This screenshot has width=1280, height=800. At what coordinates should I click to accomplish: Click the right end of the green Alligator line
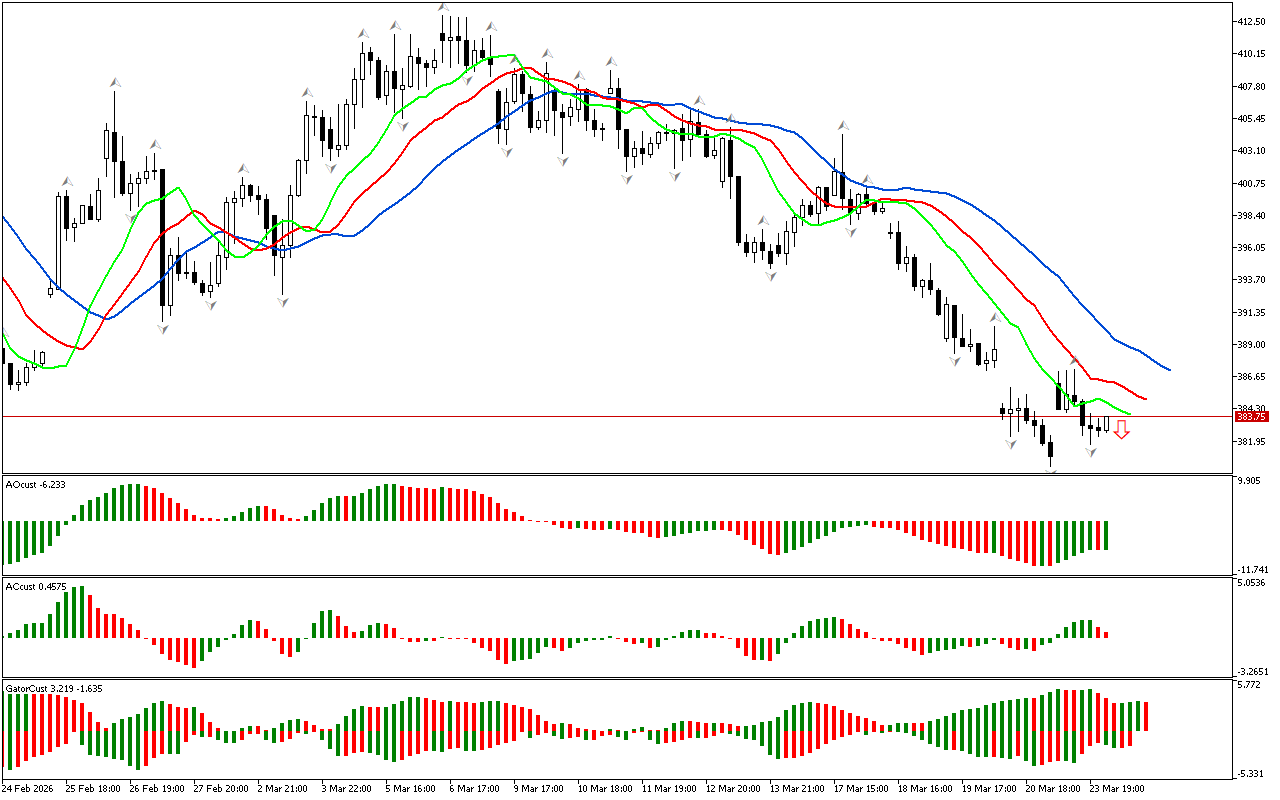click(x=1130, y=413)
